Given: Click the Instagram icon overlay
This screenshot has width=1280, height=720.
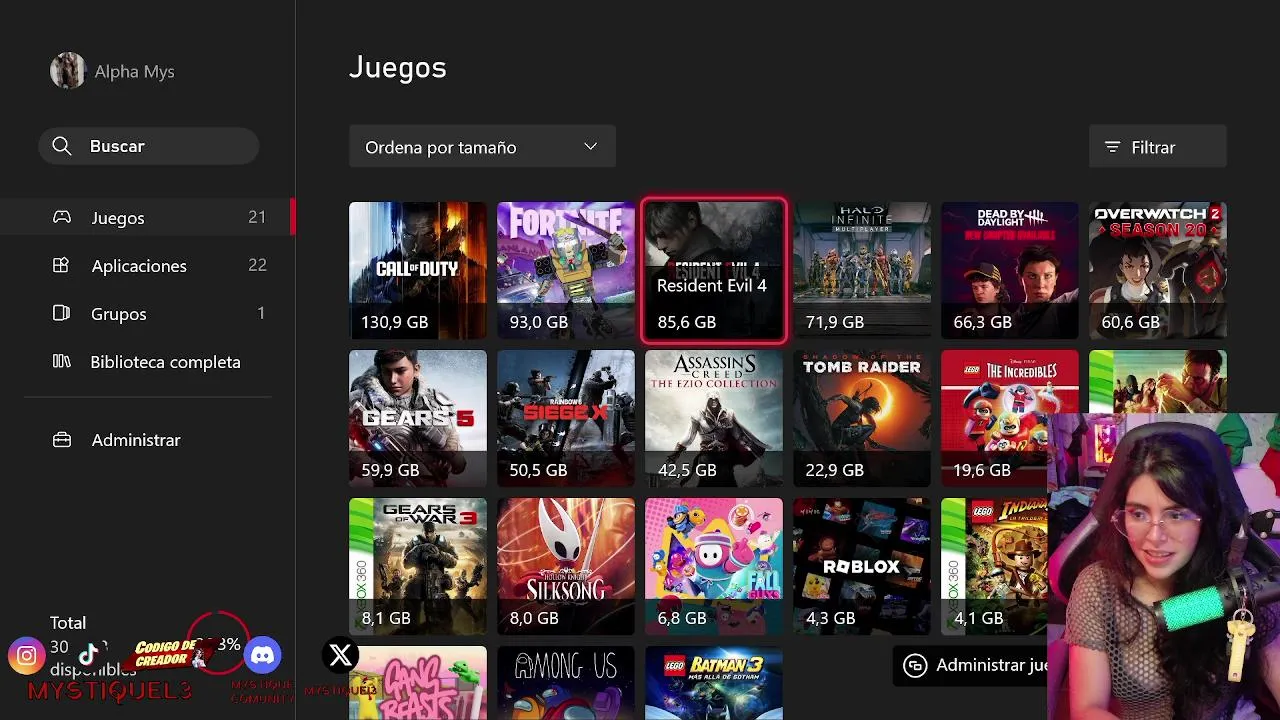Looking at the screenshot, I should (x=27, y=656).
